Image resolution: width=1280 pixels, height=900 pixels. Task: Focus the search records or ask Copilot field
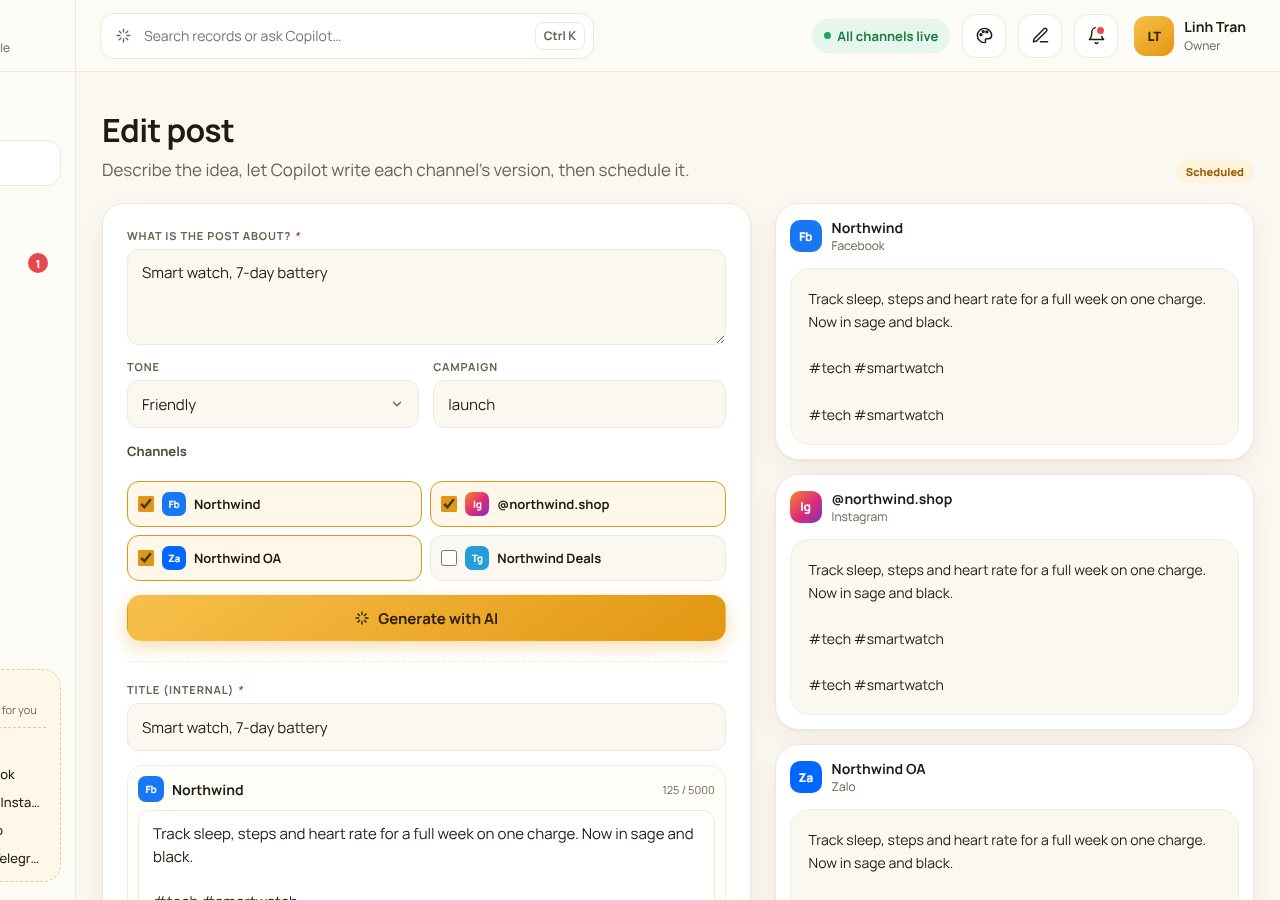(347, 36)
